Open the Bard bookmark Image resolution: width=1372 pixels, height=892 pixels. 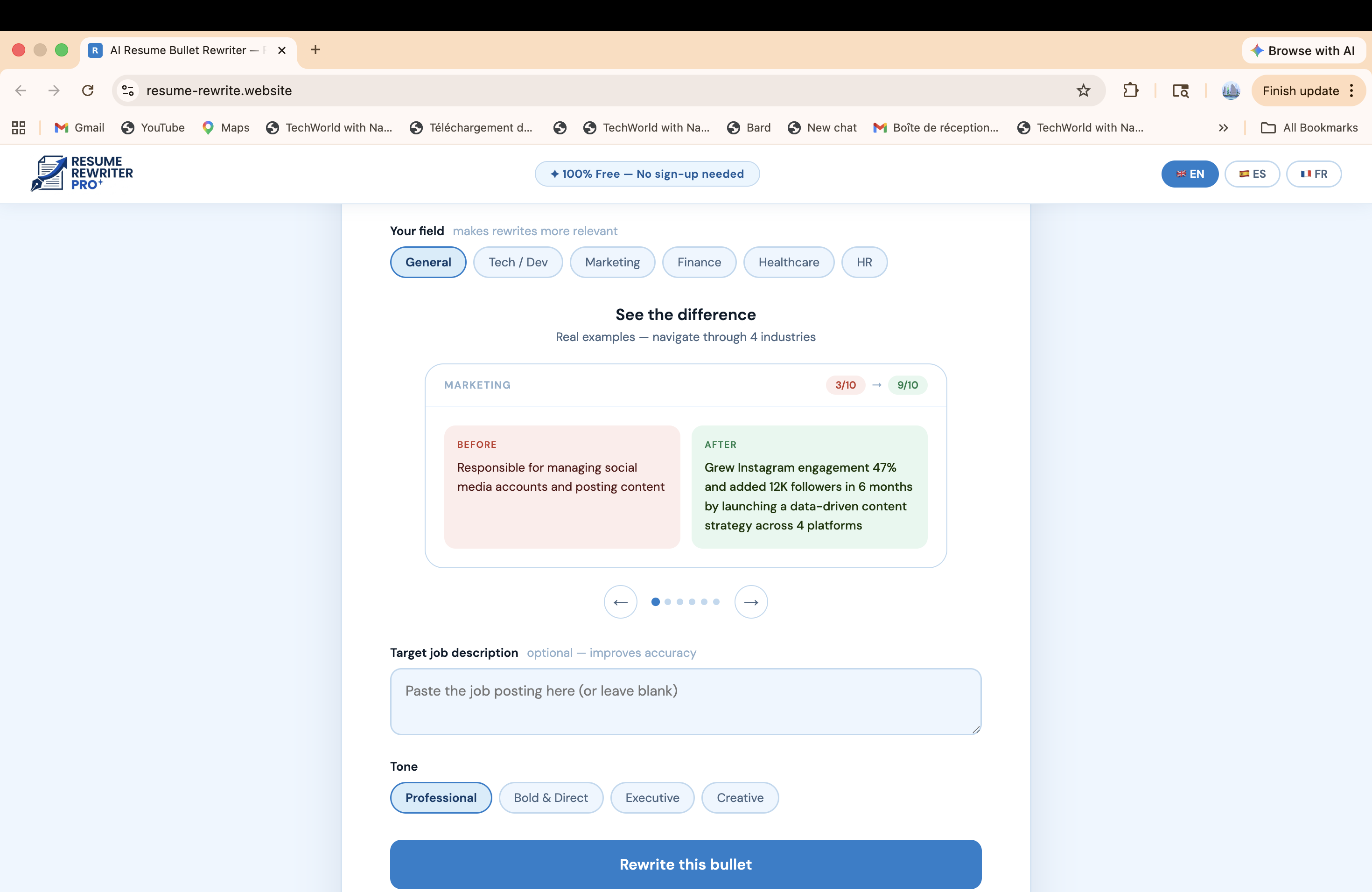tap(749, 127)
